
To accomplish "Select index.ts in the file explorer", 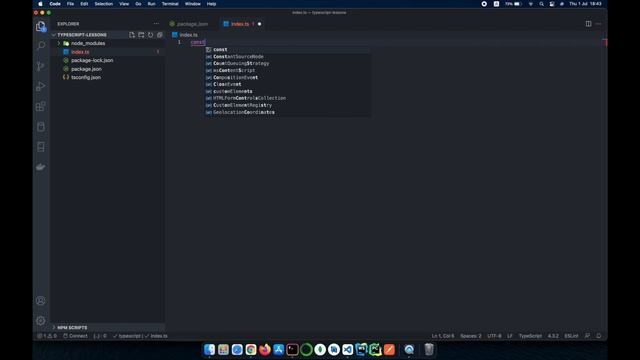I will click(x=108, y=52).
